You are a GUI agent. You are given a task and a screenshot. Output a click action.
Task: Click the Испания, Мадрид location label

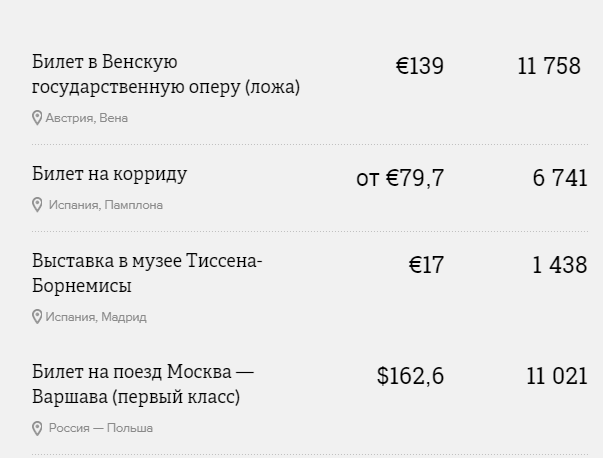pyautogui.click(x=96, y=317)
